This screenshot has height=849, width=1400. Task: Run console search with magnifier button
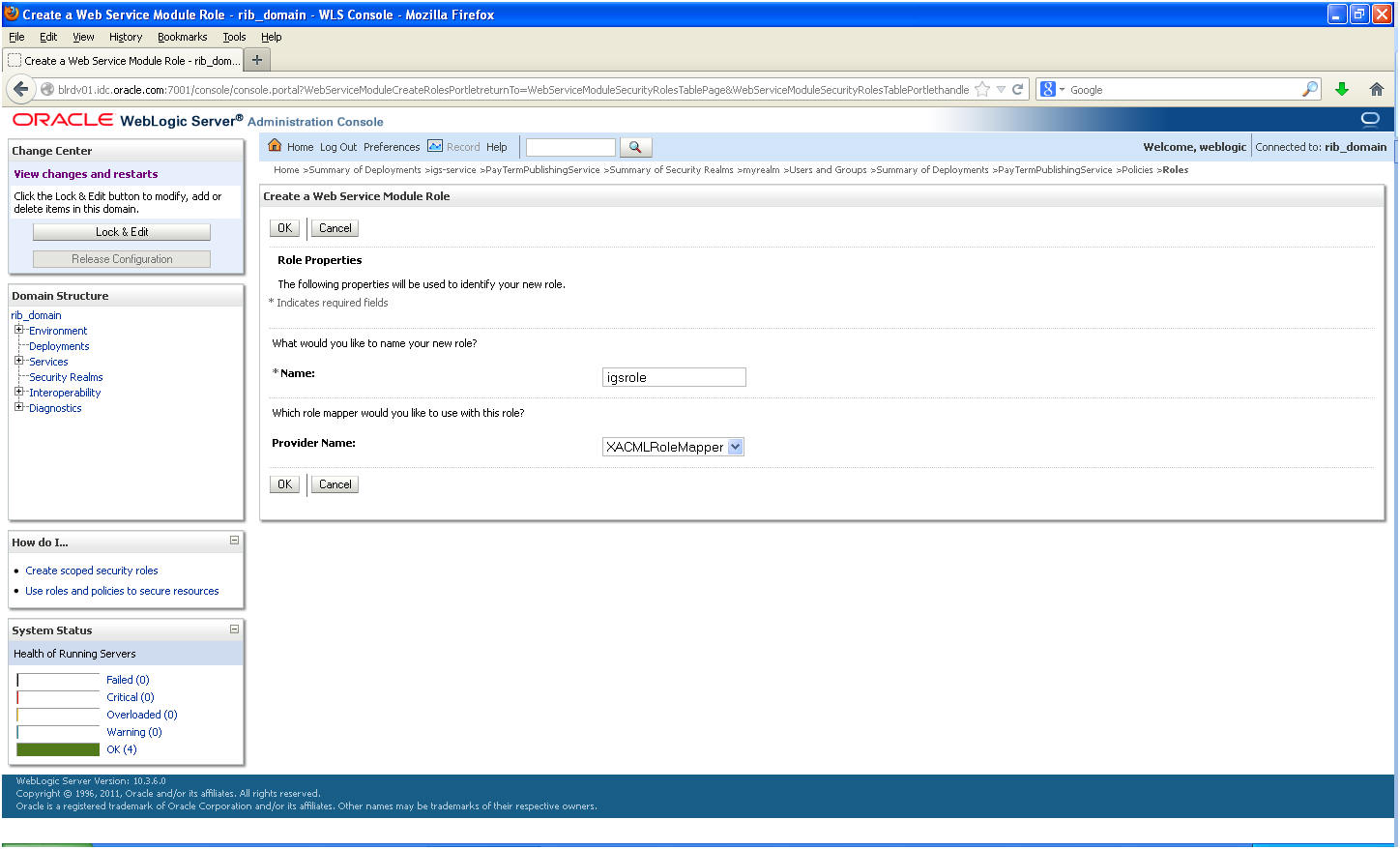pos(635,147)
